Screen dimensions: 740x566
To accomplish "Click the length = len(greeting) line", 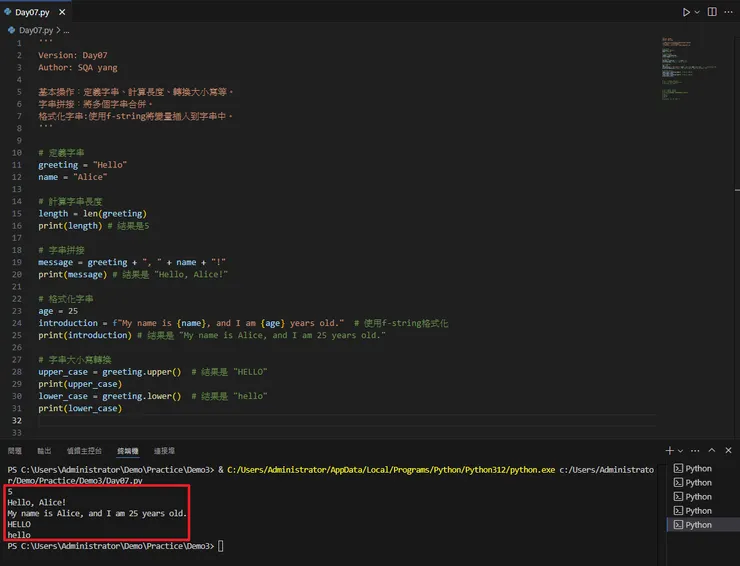I will click(x=92, y=213).
